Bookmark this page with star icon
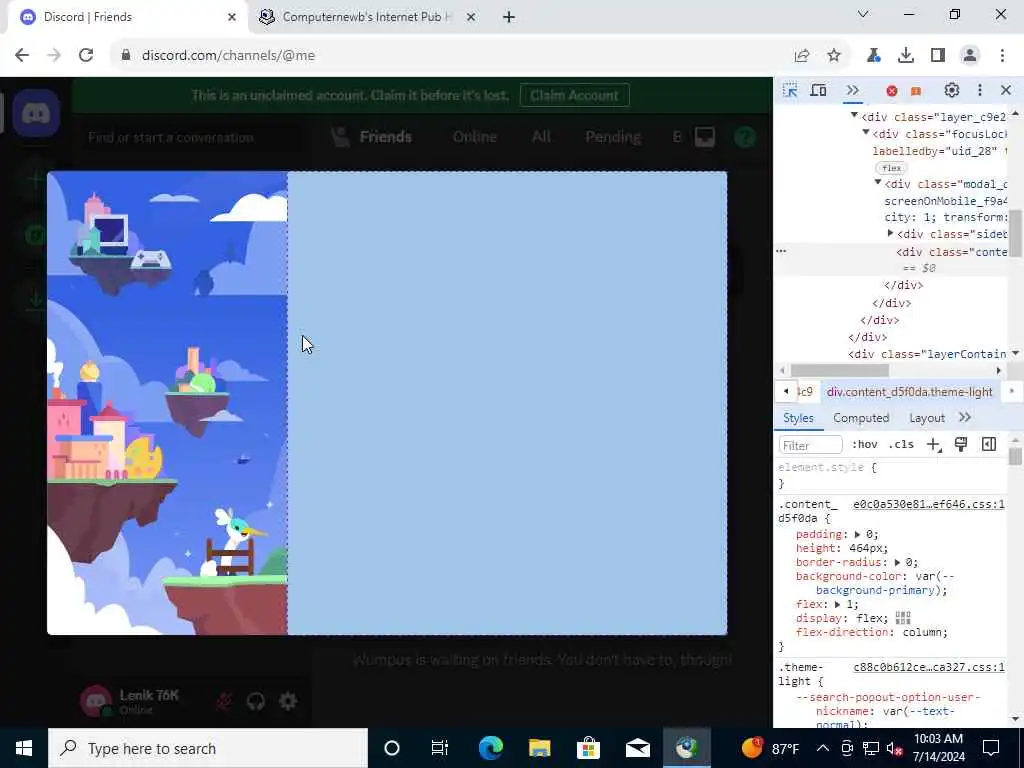The image size is (1024, 768). tap(834, 56)
